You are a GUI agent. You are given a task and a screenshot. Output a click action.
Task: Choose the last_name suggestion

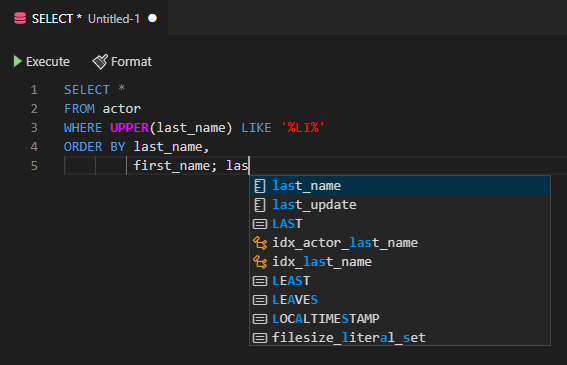tap(400, 186)
